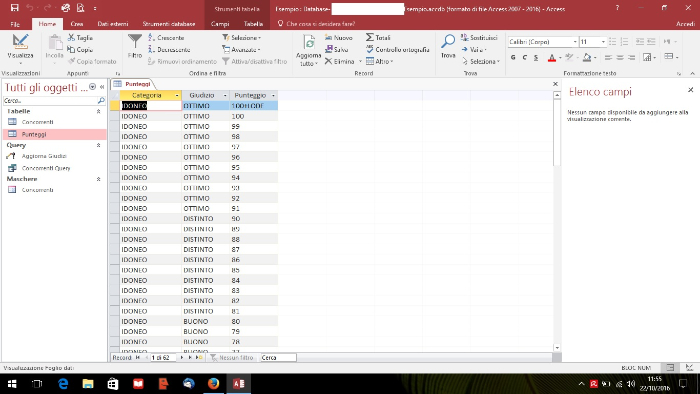The height and width of the screenshot is (394, 700).
Task: Switch to design view icon in status bar
Action: pyautogui.click(x=689, y=368)
